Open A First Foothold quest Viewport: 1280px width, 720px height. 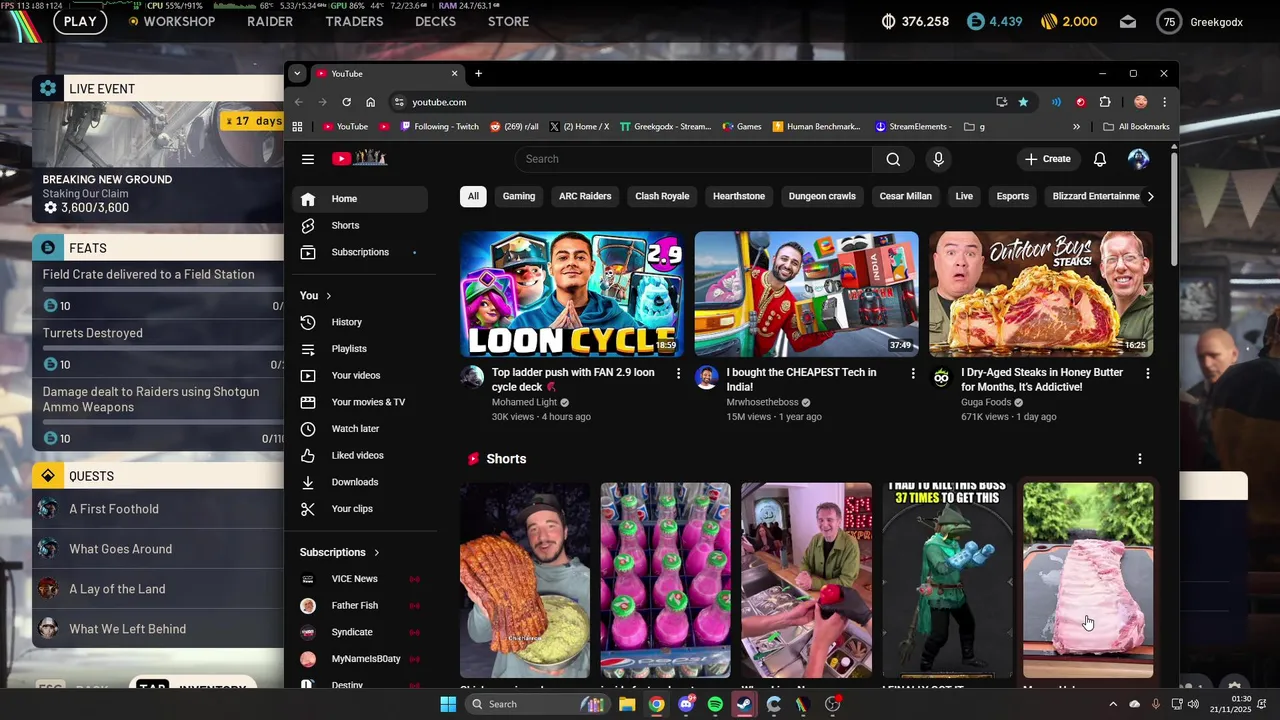point(158,509)
